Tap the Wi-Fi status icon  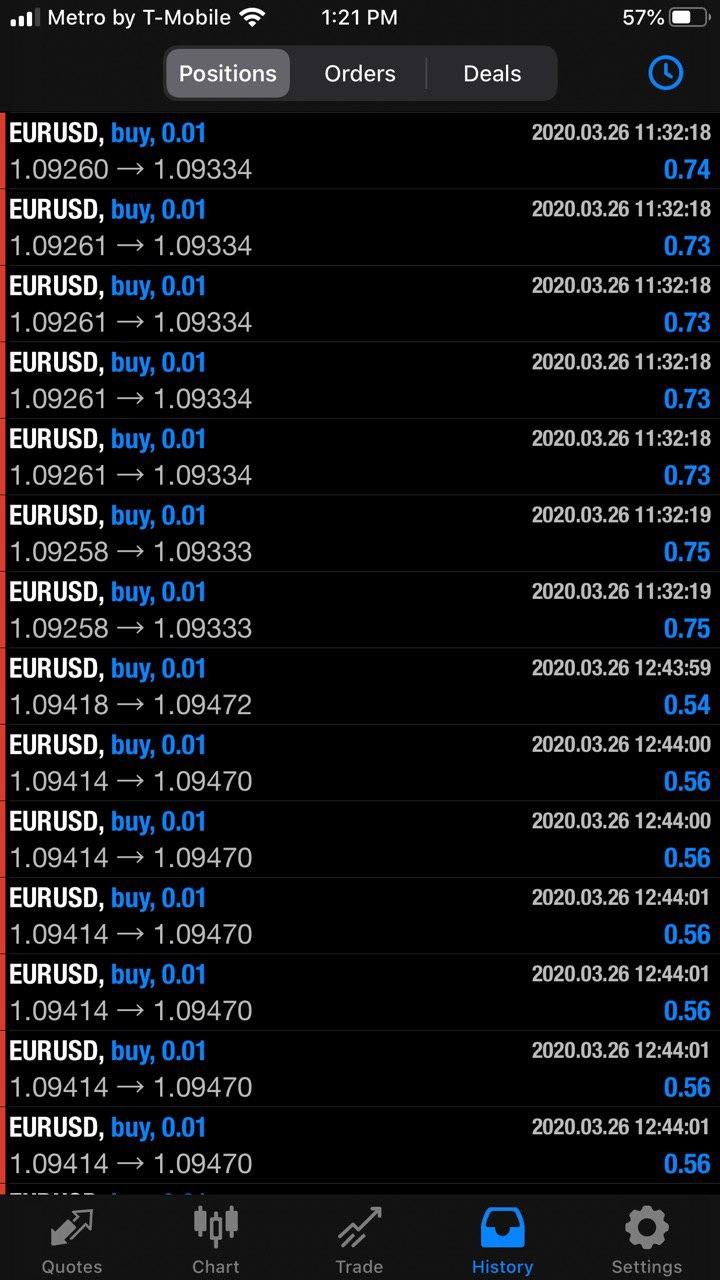tap(253, 18)
